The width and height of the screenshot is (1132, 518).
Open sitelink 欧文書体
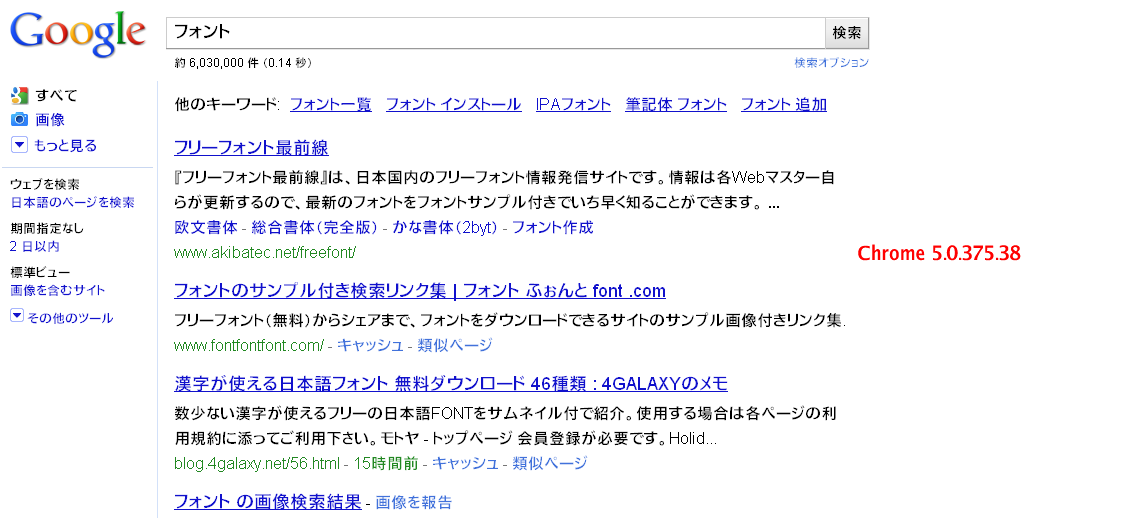tap(206, 227)
